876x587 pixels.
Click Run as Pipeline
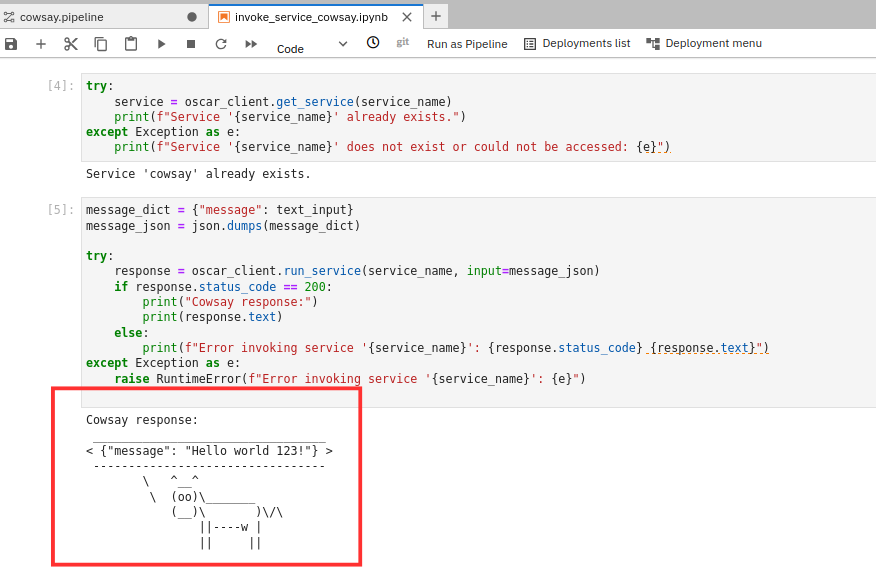click(x=467, y=44)
